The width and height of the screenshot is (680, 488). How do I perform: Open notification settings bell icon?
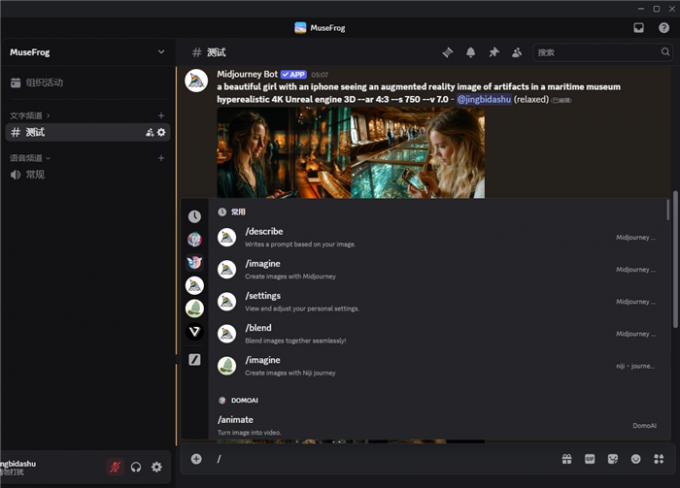(471, 52)
